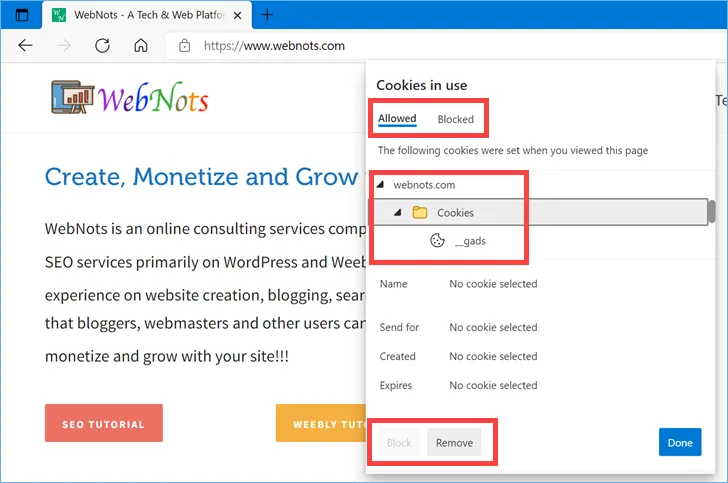The height and width of the screenshot is (483, 728).
Task: Open the site lock icon in address bar
Action: point(184,46)
